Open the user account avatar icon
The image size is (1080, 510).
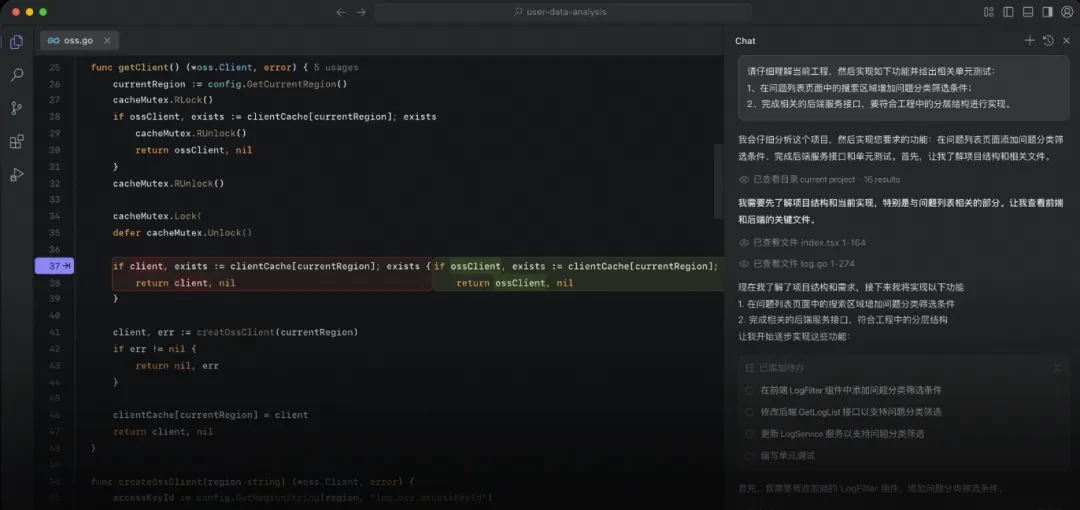pyautogui.click(x=1067, y=12)
